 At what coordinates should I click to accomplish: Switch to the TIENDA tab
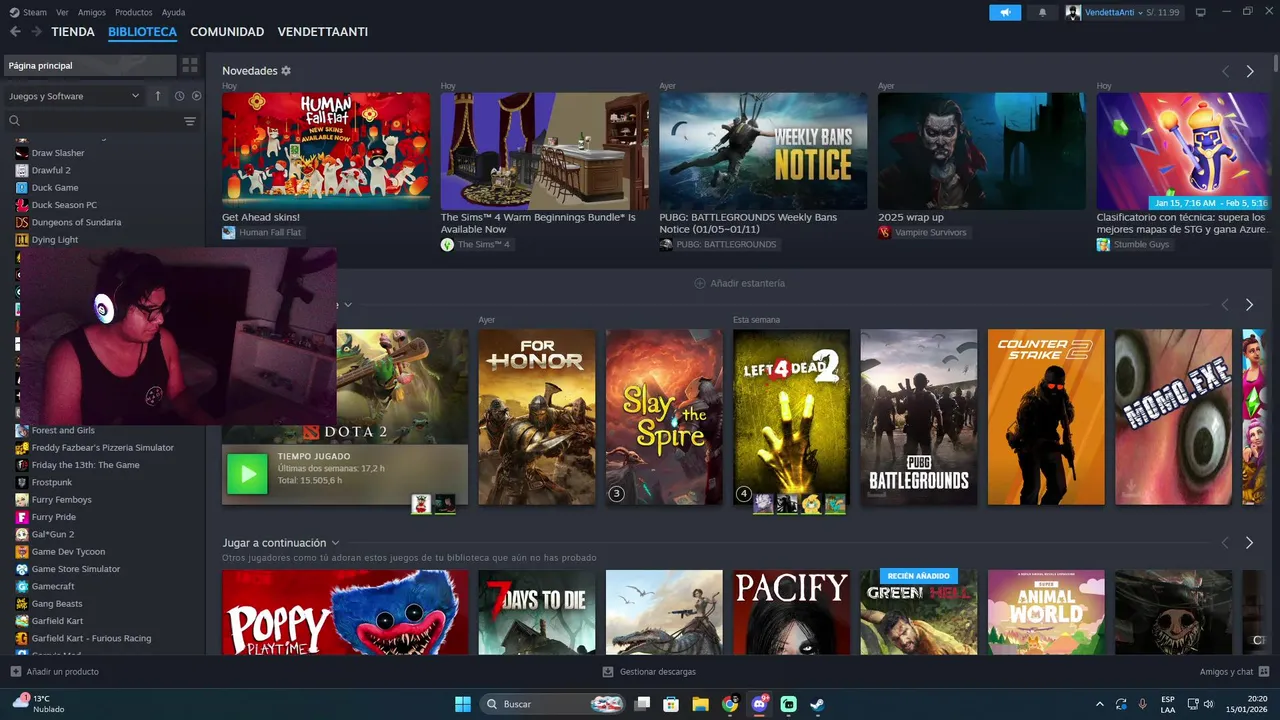73,32
